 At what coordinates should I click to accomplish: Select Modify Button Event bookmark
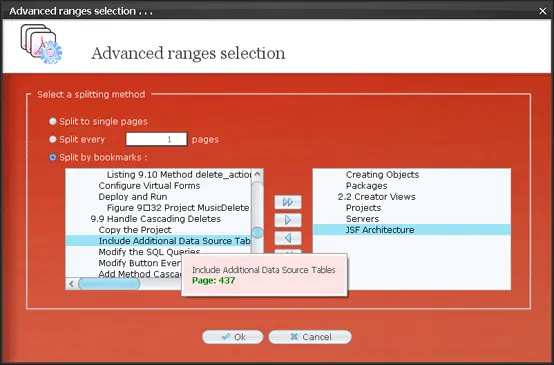coord(140,263)
